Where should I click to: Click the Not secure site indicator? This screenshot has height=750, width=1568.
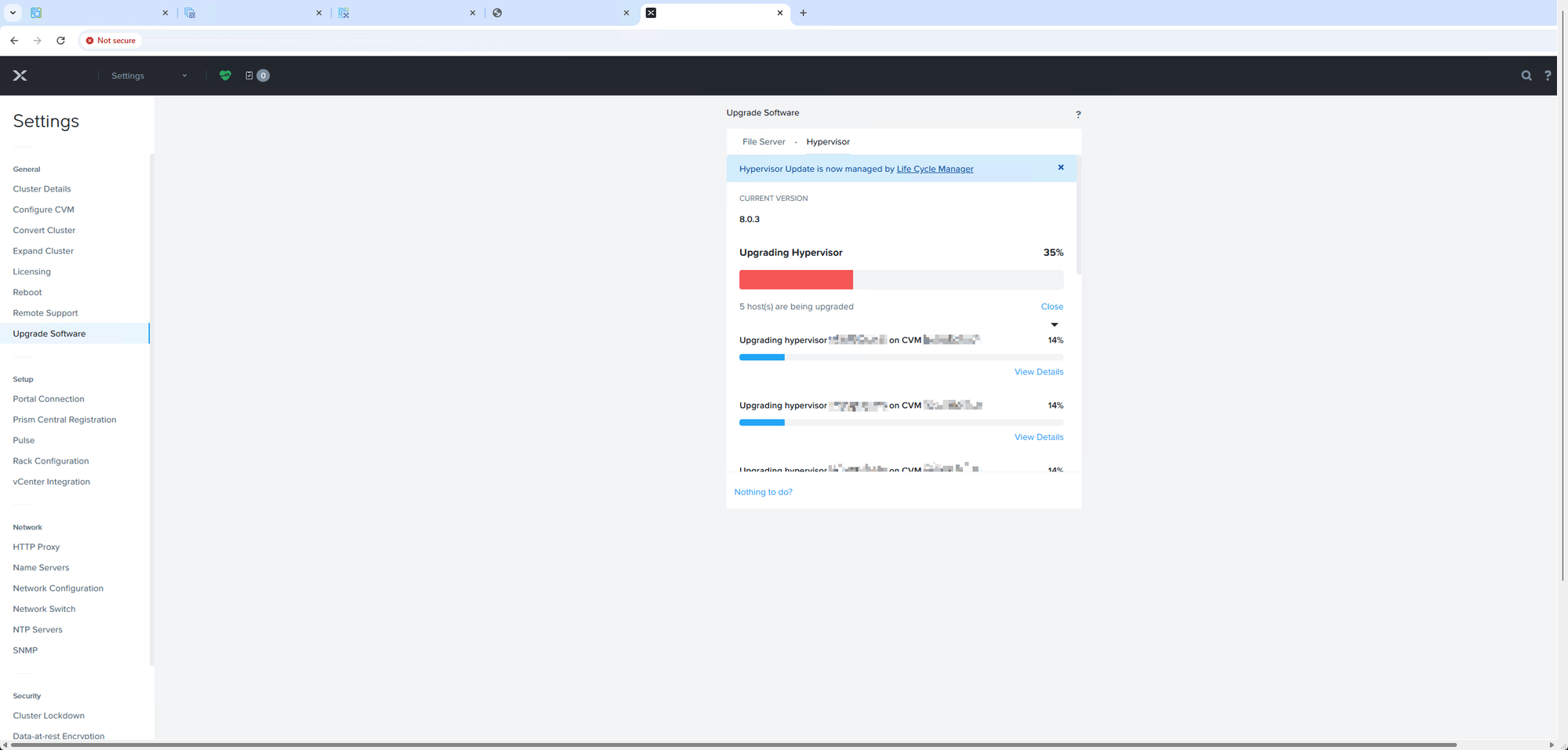click(111, 40)
